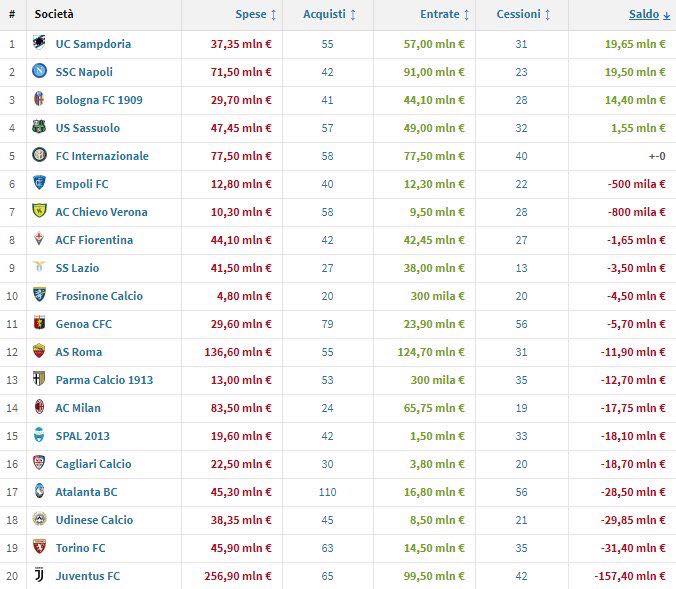Click the FC Internazionale club crest
This screenshot has height=589, width=676.
pos(39,156)
